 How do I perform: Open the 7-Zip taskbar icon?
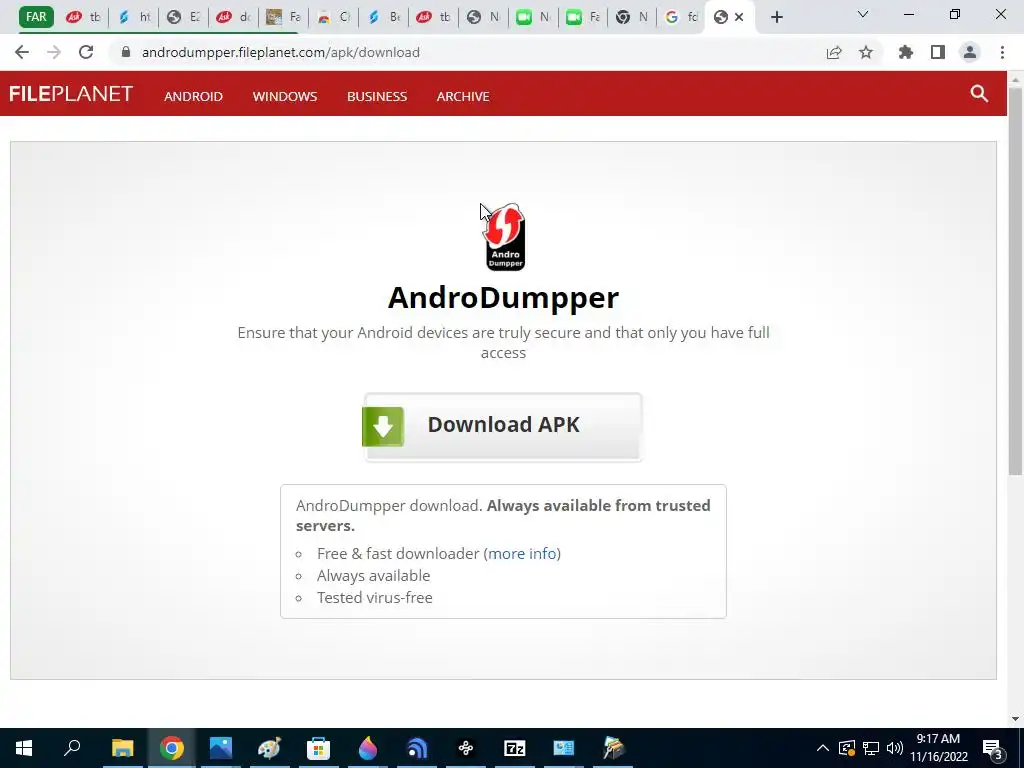(x=515, y=748)
